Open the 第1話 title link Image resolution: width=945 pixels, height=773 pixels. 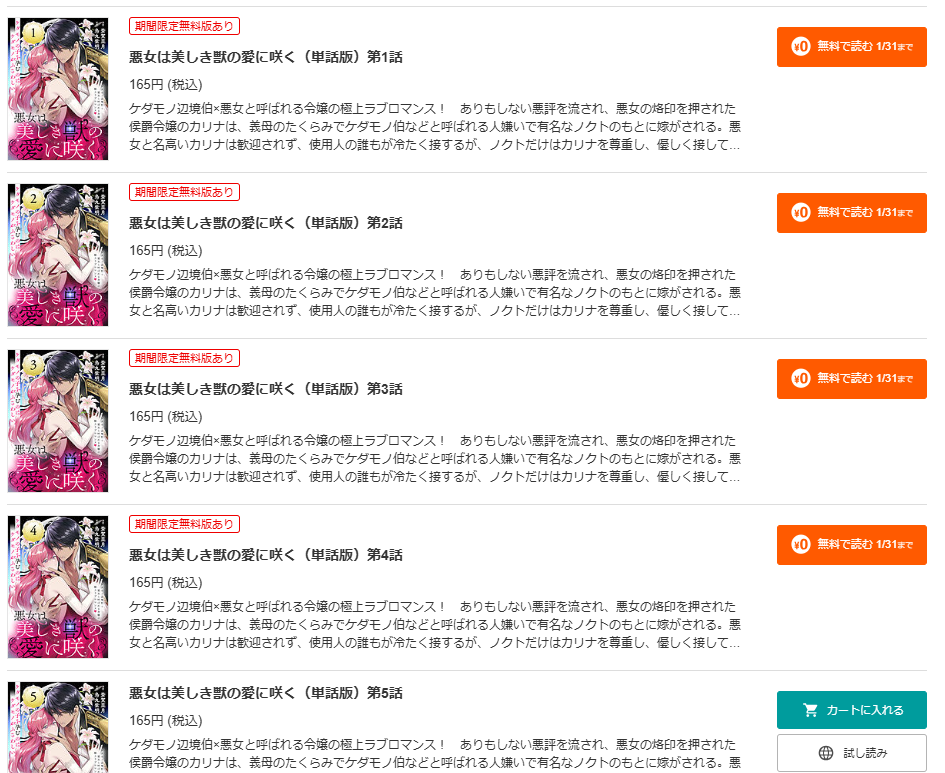pyautogui.click(x=266, y=57)
